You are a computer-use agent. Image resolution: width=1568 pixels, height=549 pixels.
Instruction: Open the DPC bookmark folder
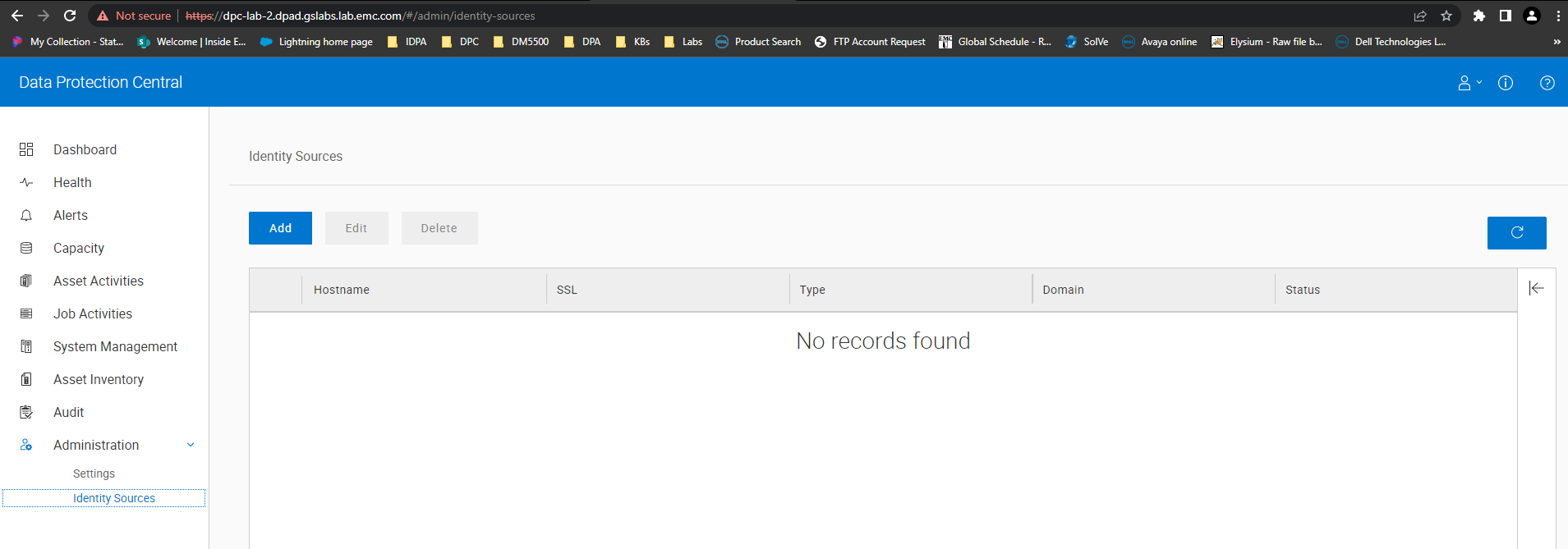[460, 42]
